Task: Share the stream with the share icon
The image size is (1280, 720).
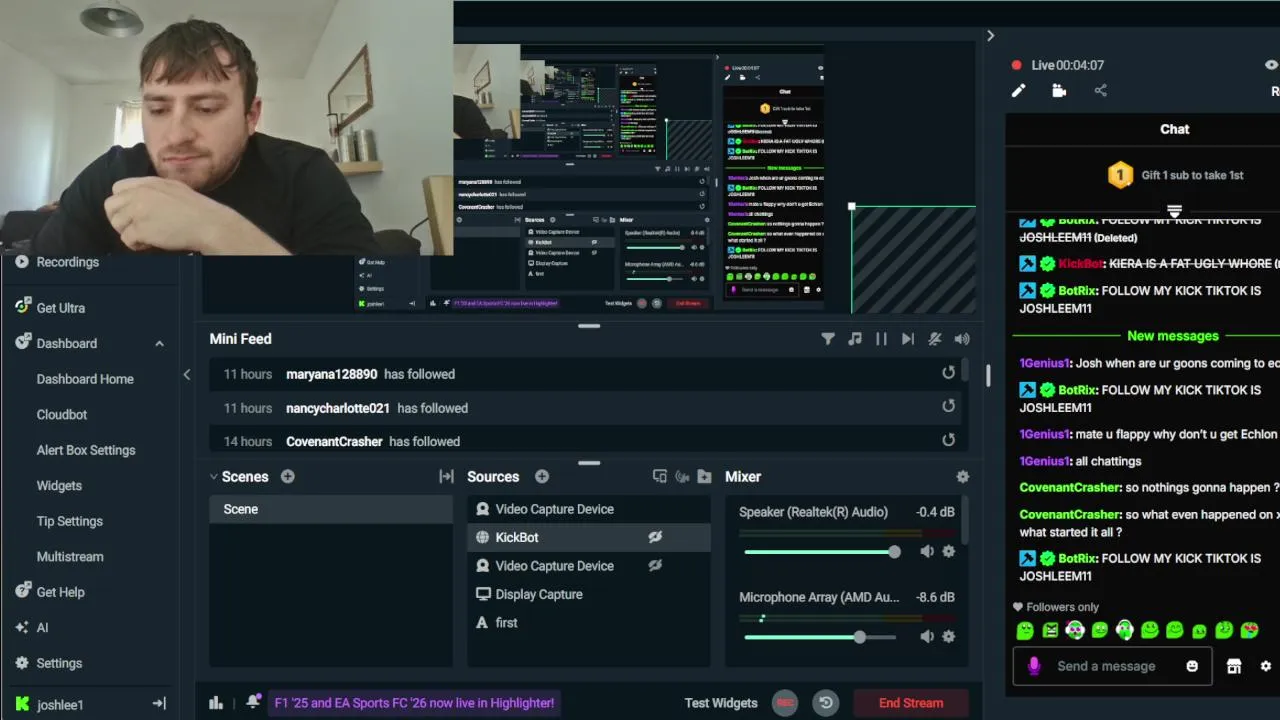Action: [1100, 91]
